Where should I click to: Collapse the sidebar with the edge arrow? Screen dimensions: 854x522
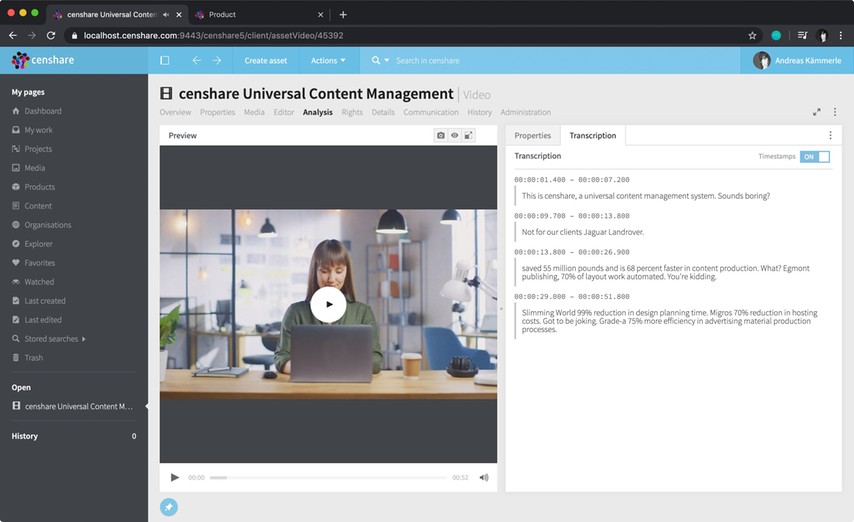coord(147,406)
